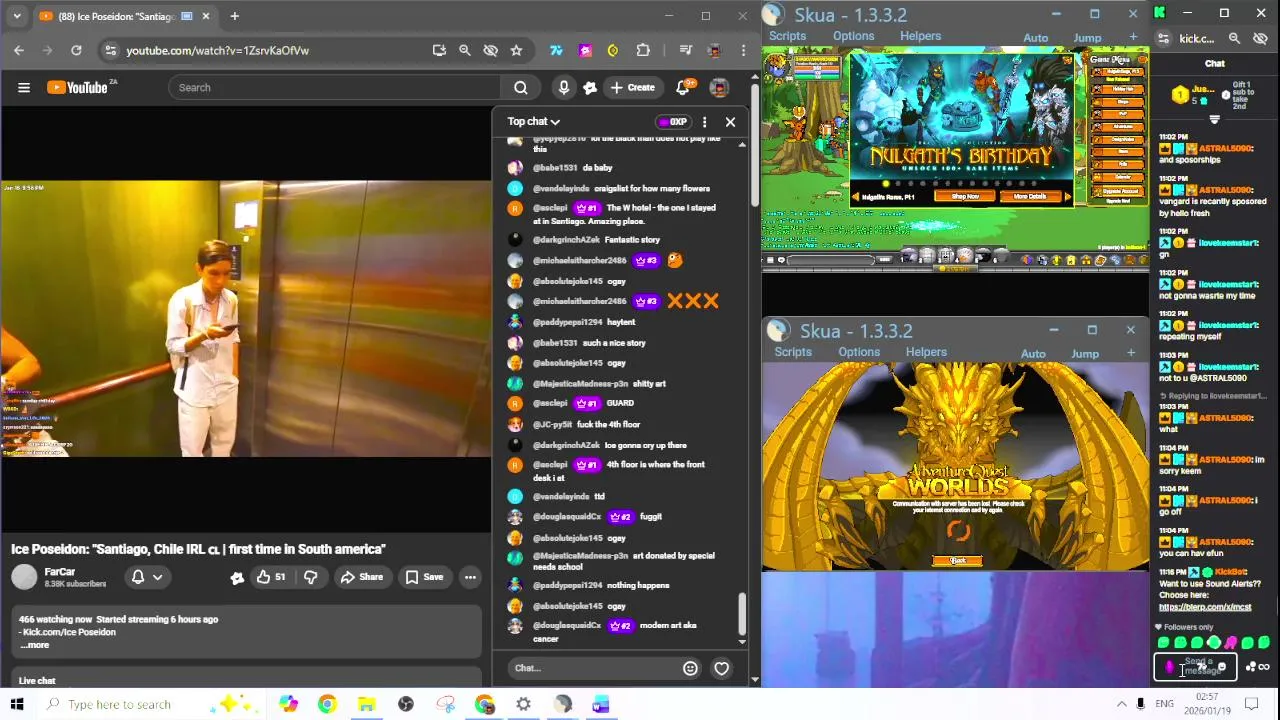The width and height of the screenshot is (1280, 720).
Task: Open Word from the taskbar
Action: [601, 704]
